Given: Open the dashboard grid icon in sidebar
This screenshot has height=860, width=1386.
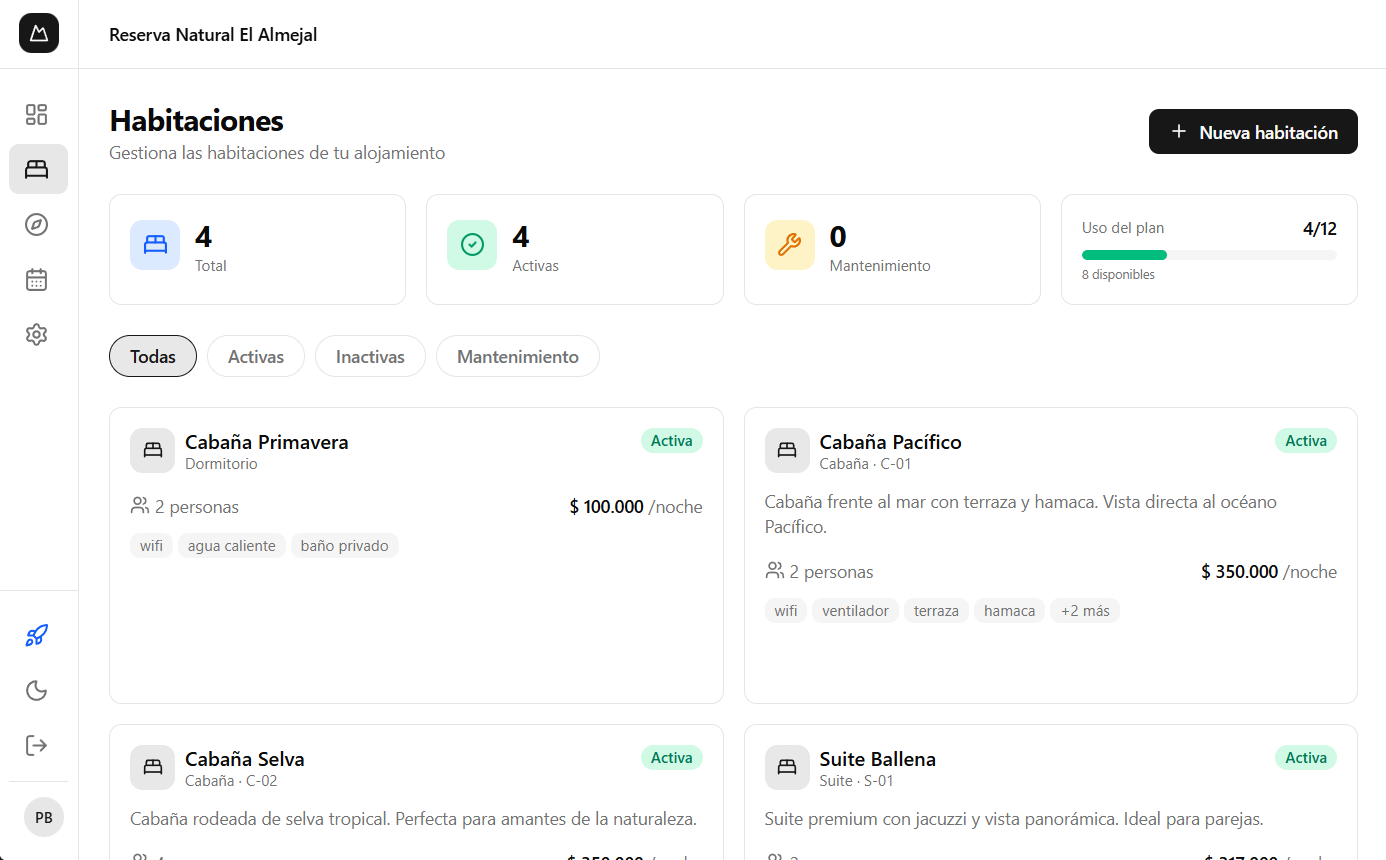Looking at the screenshot, I should click(37, 114).
